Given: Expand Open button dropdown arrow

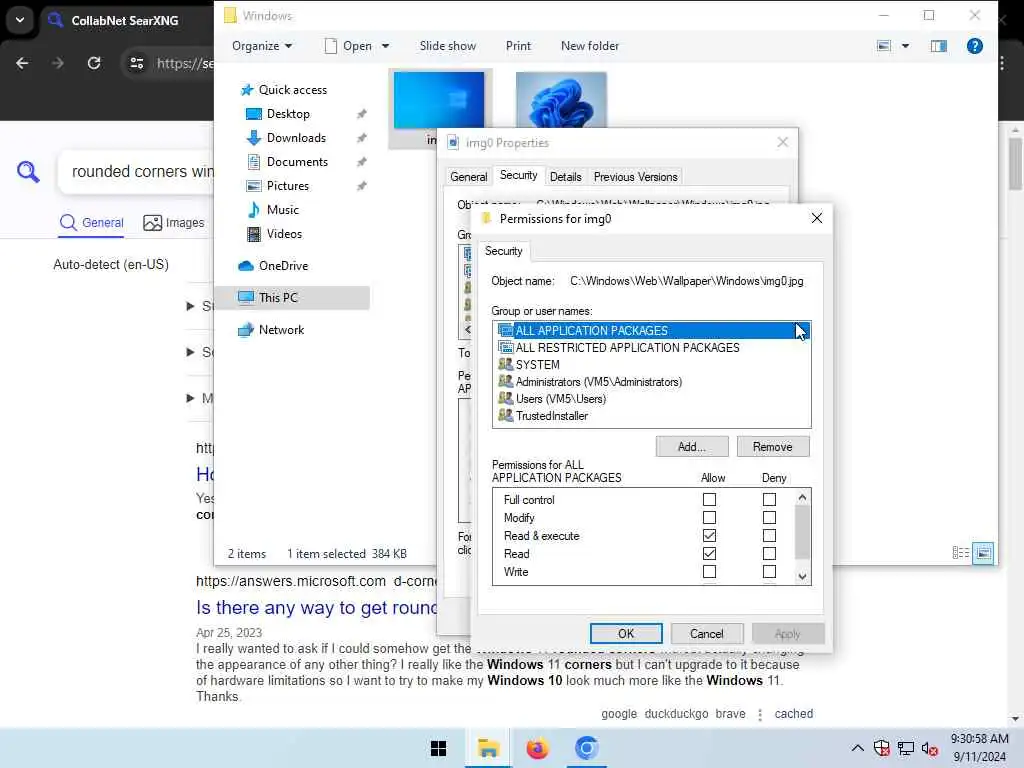Looking at the screenshot, I should pyautogui.click(x=385, y=46).
